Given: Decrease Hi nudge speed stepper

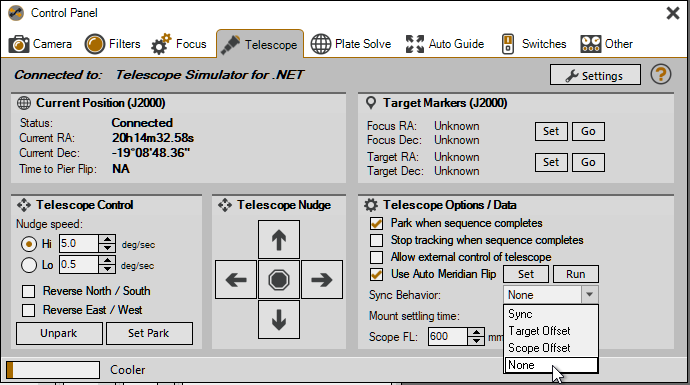Looking at the screenshot, I should click(x=107, y=248).
